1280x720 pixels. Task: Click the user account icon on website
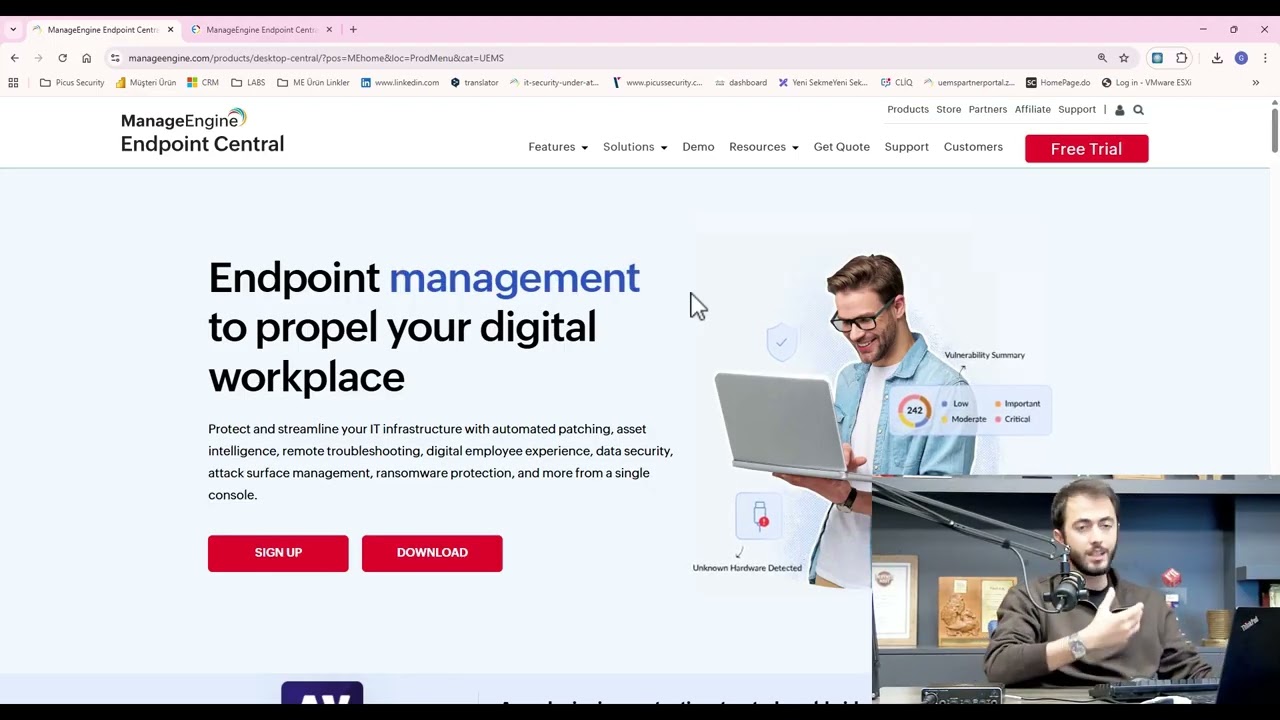1119,110
